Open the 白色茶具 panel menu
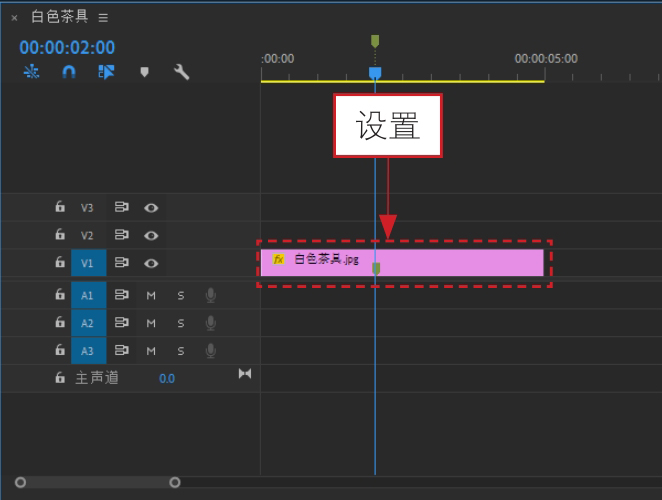Image resolution: width=662 pixels, height=500 pixels. pos(103,18)
